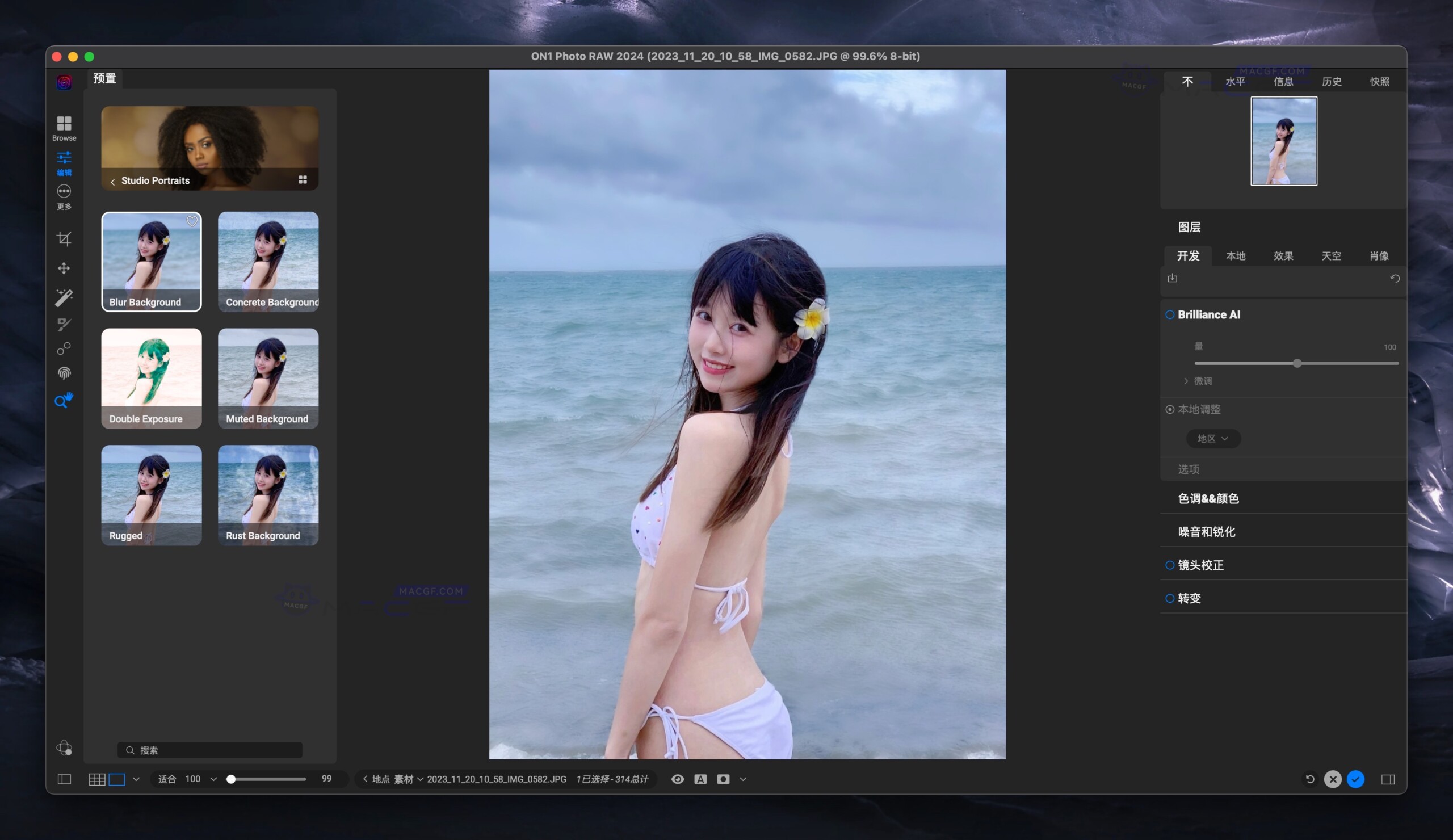Enable the 转变 transform adjustment
1453x840 pixels.
[1170, 598]
